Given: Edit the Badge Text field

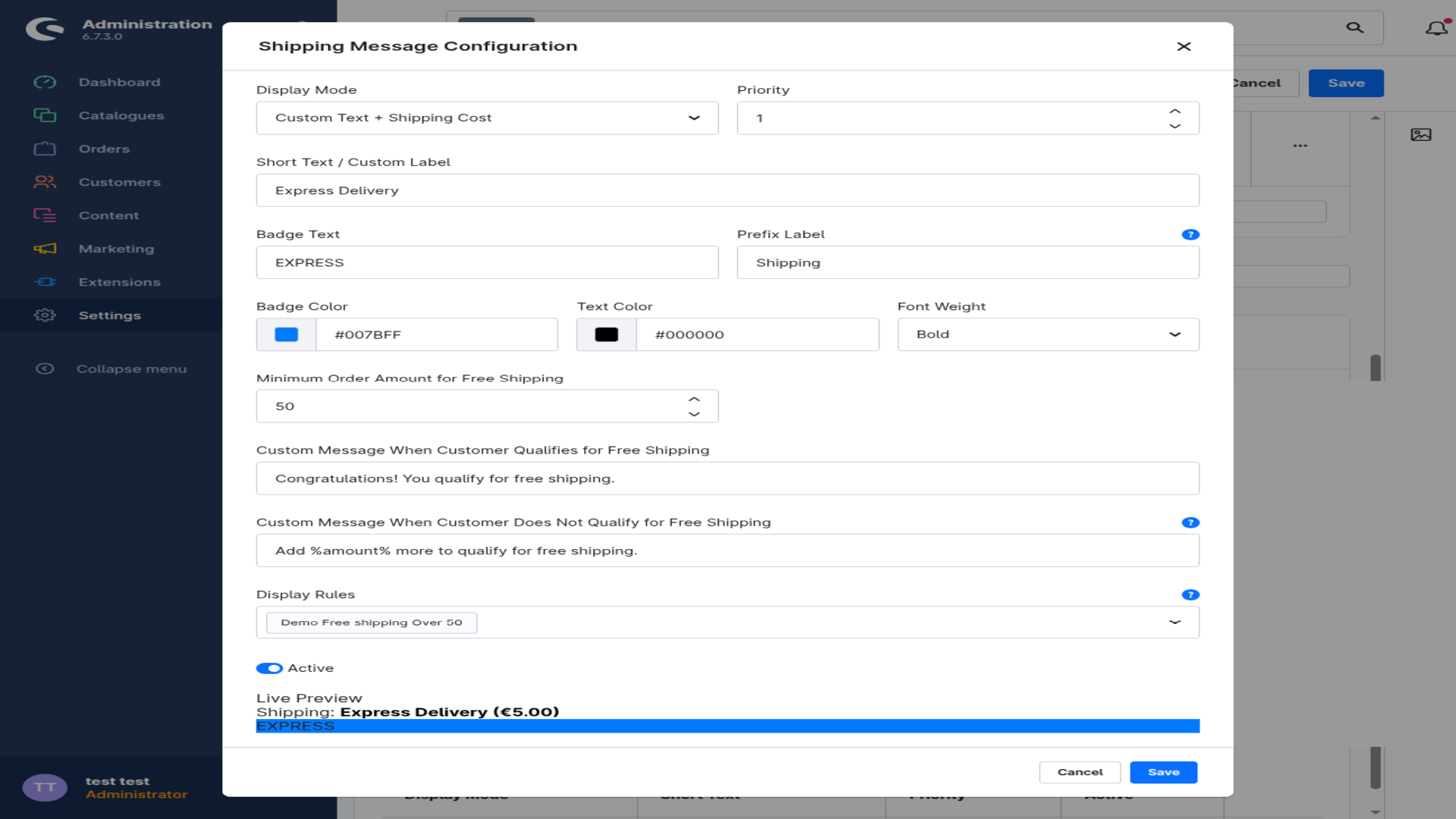Looking at the screenshot, I should point(487,262).
